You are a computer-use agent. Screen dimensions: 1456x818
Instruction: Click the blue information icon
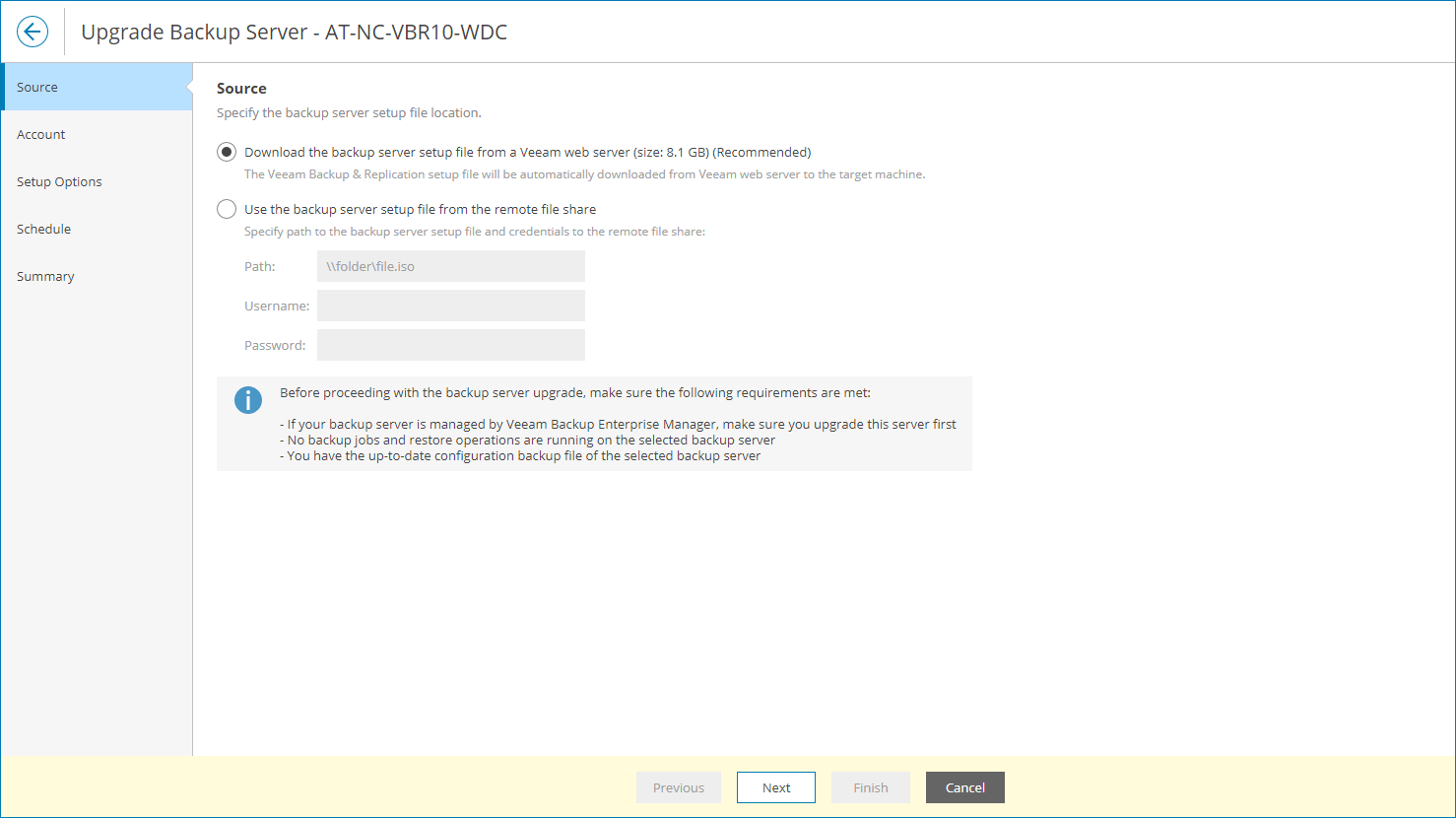pos(248,400)
